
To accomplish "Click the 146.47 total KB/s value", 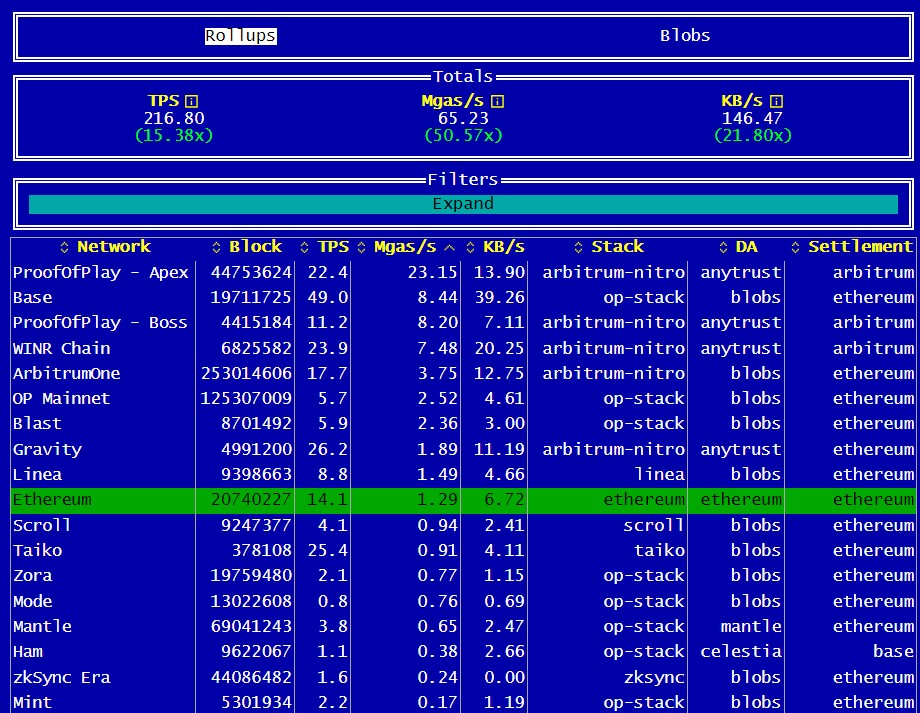I will click(x=752, y=119).
